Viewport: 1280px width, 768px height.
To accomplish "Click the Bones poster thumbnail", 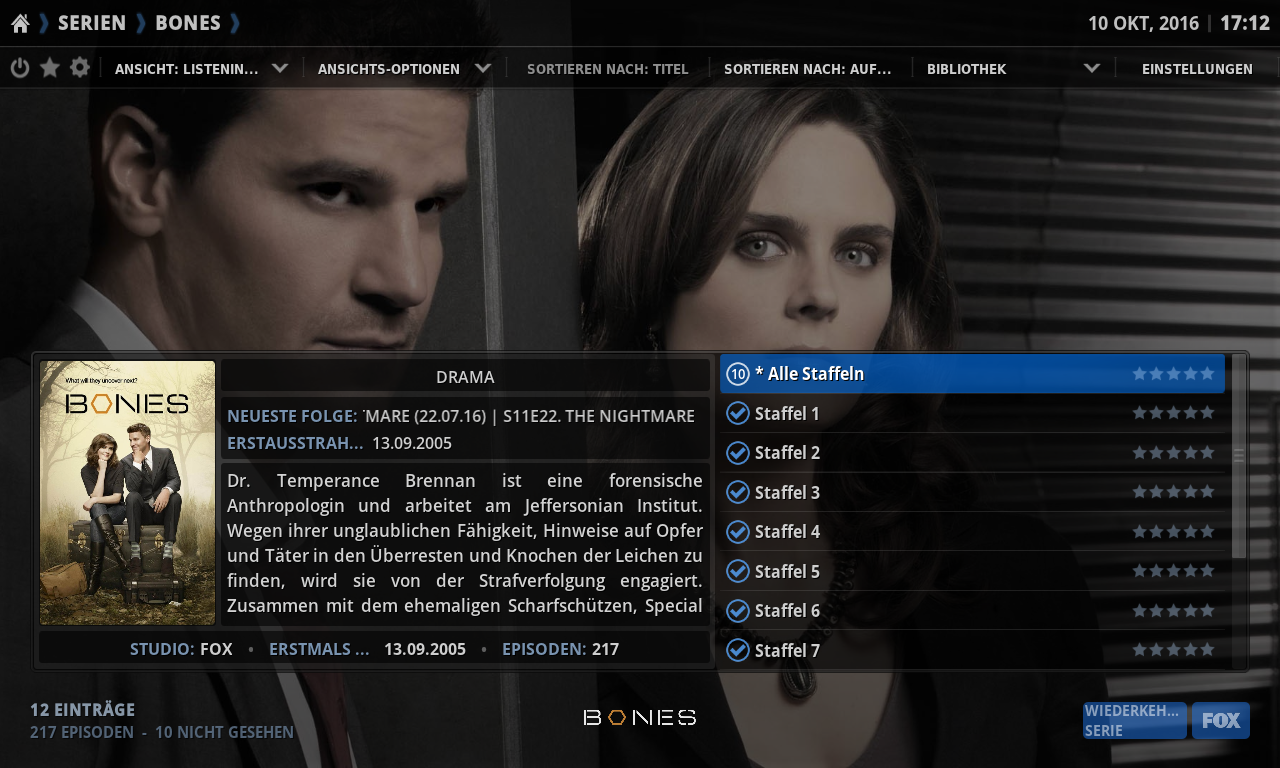I will pyautogui.click(x=127, y=493).
